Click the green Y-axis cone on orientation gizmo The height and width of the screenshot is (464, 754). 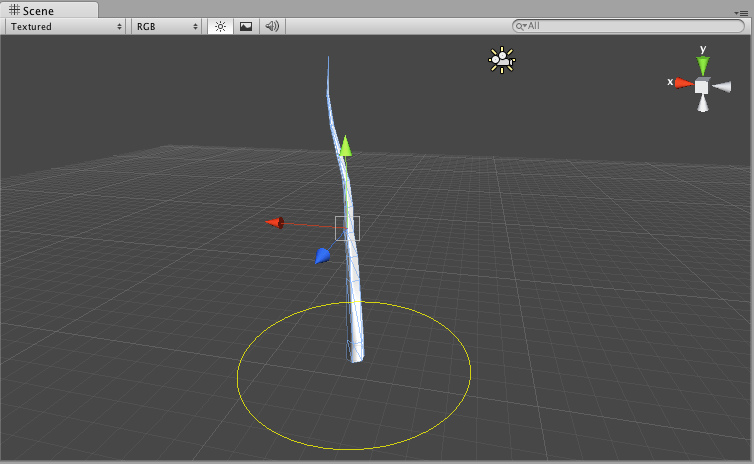pyautogui.click(x=703, y=65)
